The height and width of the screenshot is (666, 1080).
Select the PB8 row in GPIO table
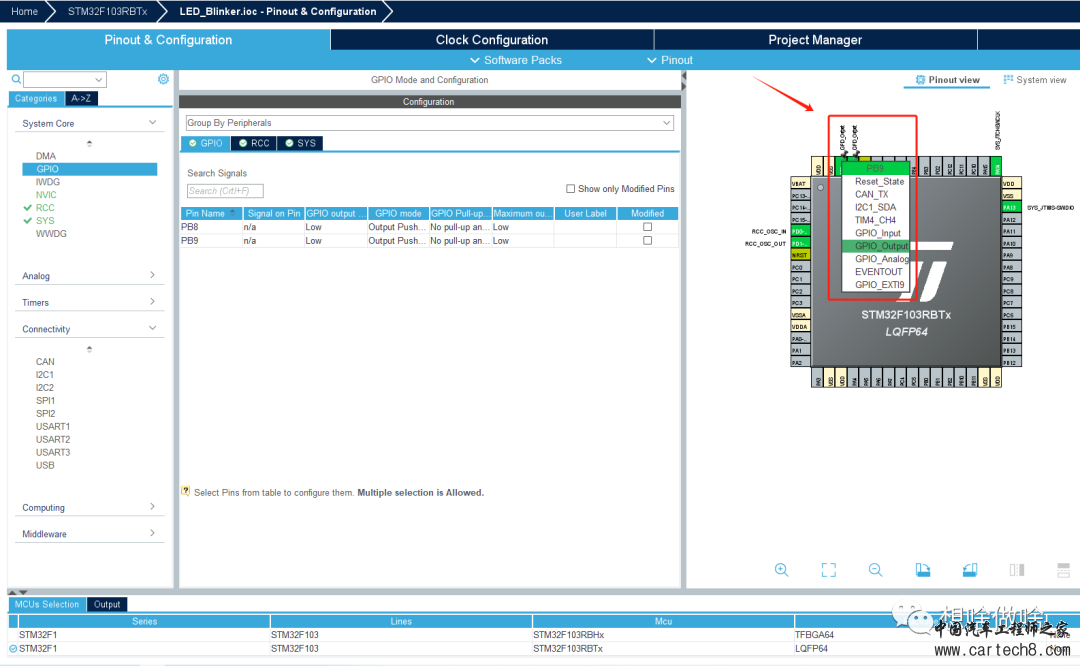click(x=429, y=227)
